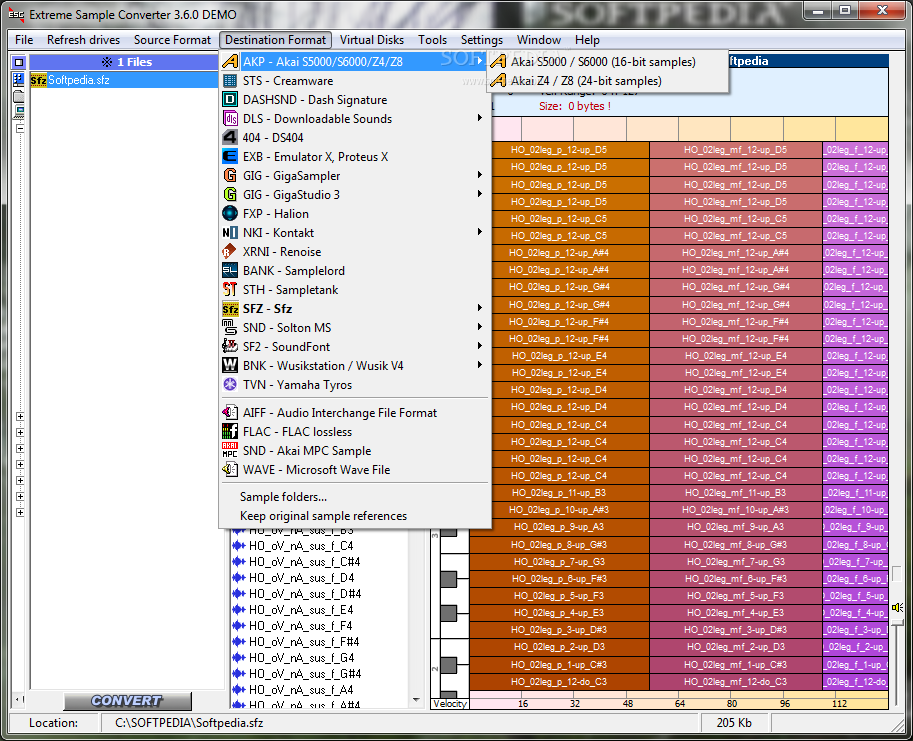Click sample HO_oV_nA_sus_f_F#4
Viewport: 913px width, 741px height.
click(x=304, y=641)
